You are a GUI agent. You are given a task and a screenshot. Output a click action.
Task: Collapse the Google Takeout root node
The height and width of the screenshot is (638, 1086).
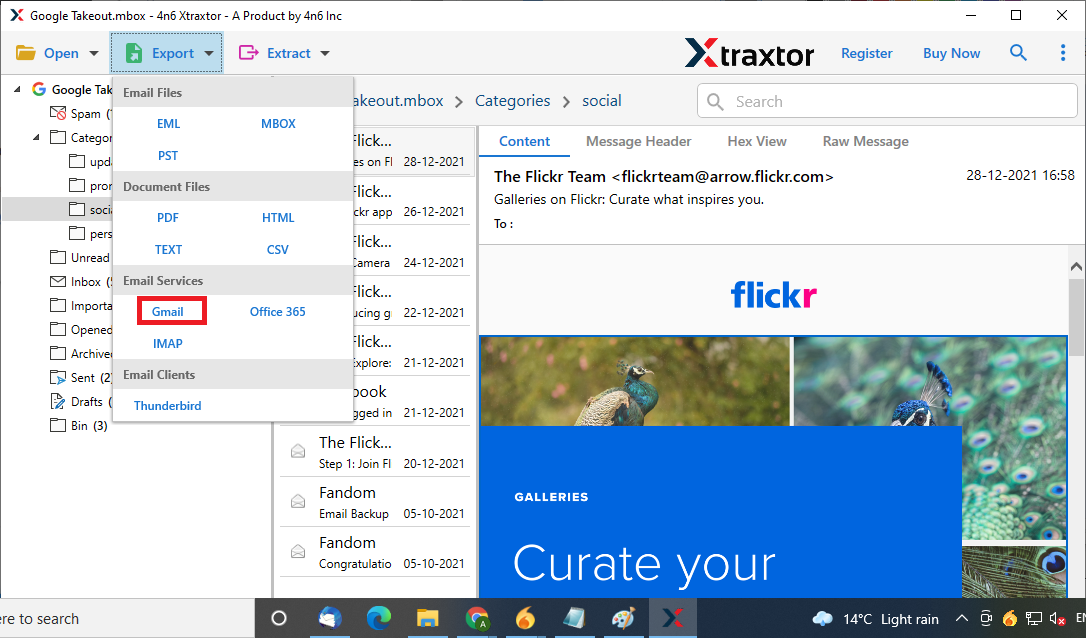point(18,90)
